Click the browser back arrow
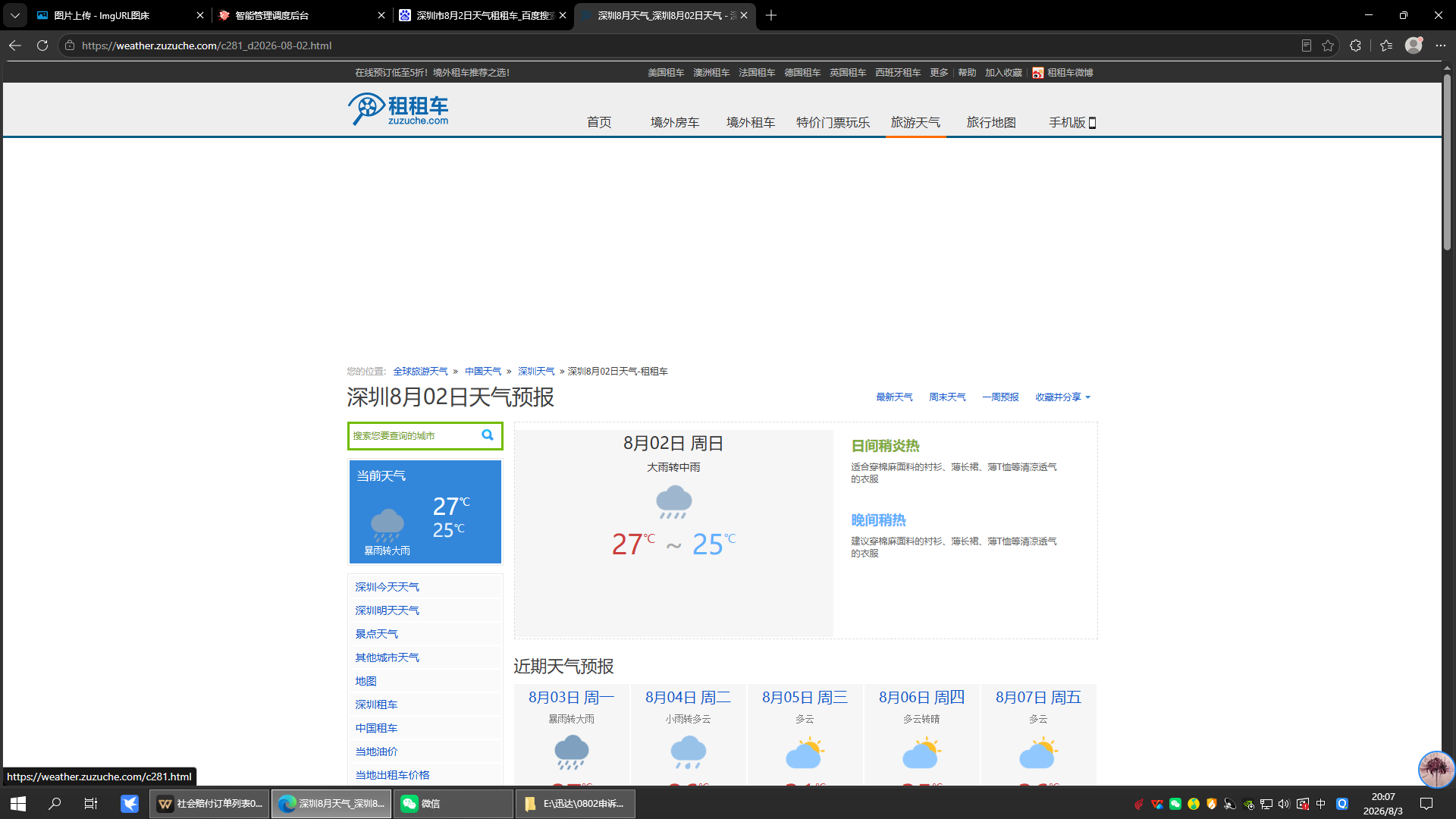1456x819 pixels. tap(15, 45)
